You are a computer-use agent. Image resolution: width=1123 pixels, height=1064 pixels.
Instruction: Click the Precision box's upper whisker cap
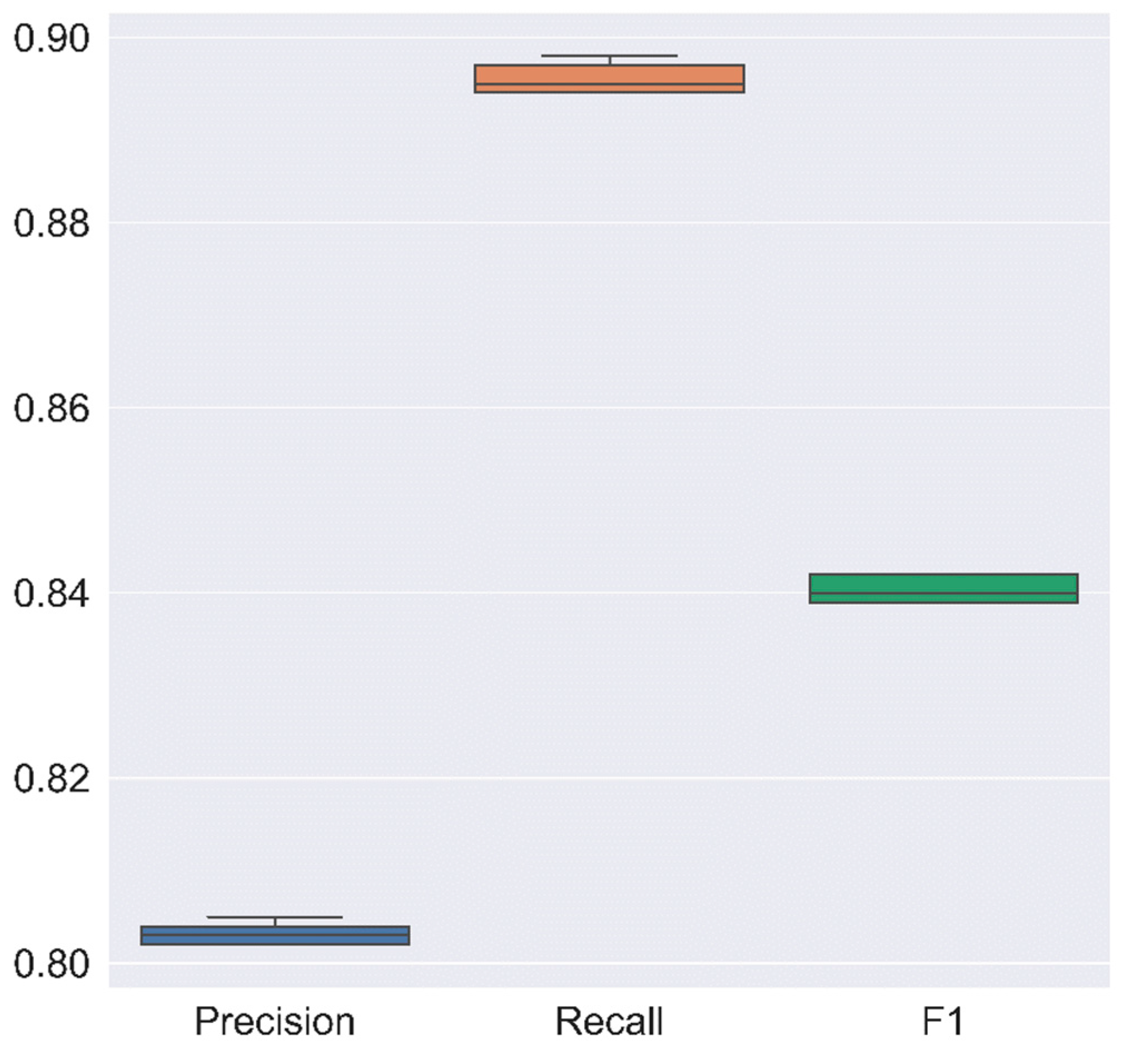(x=275, y=917)
